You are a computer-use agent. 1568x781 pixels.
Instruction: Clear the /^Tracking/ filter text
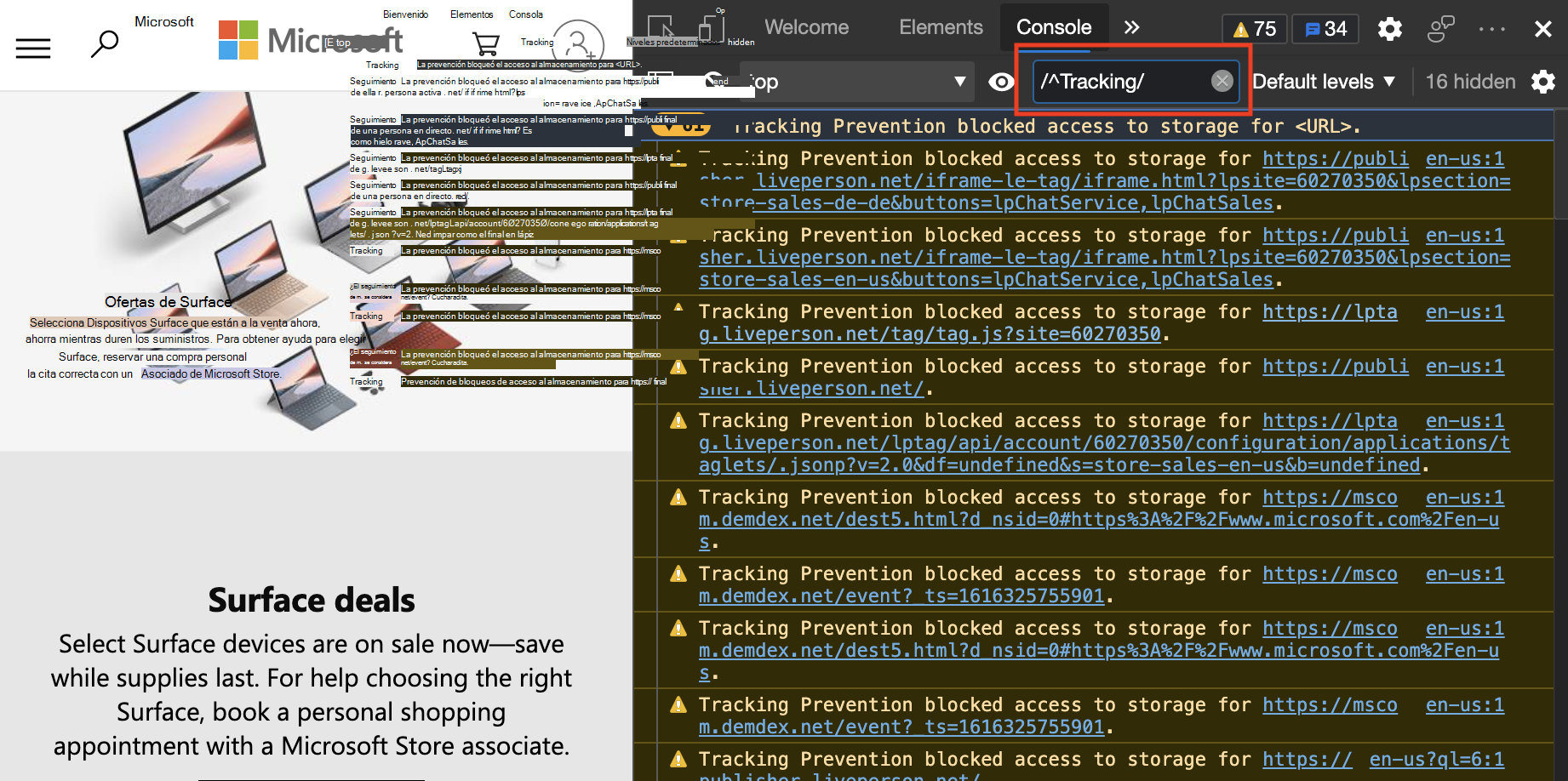coord(1222,81)
